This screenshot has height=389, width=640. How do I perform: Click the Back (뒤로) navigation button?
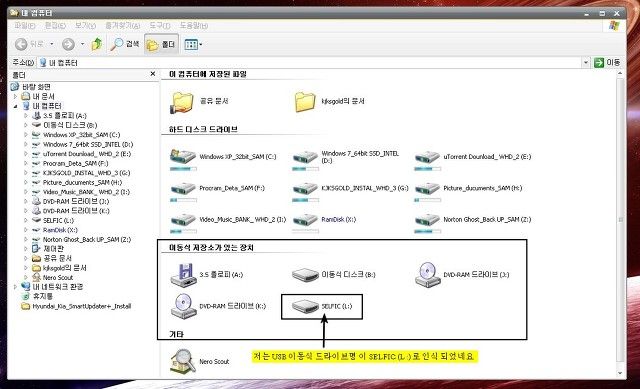coord(29,44)
